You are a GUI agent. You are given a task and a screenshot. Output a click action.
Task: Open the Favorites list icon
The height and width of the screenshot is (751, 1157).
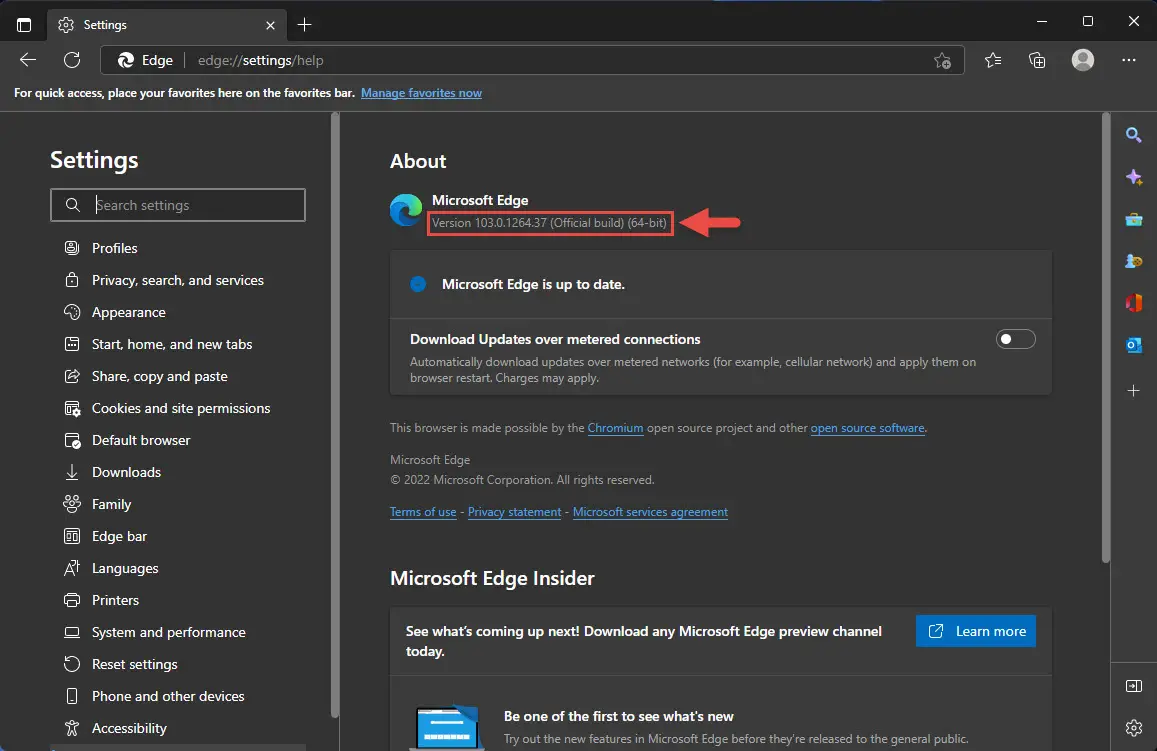[993, 60]
